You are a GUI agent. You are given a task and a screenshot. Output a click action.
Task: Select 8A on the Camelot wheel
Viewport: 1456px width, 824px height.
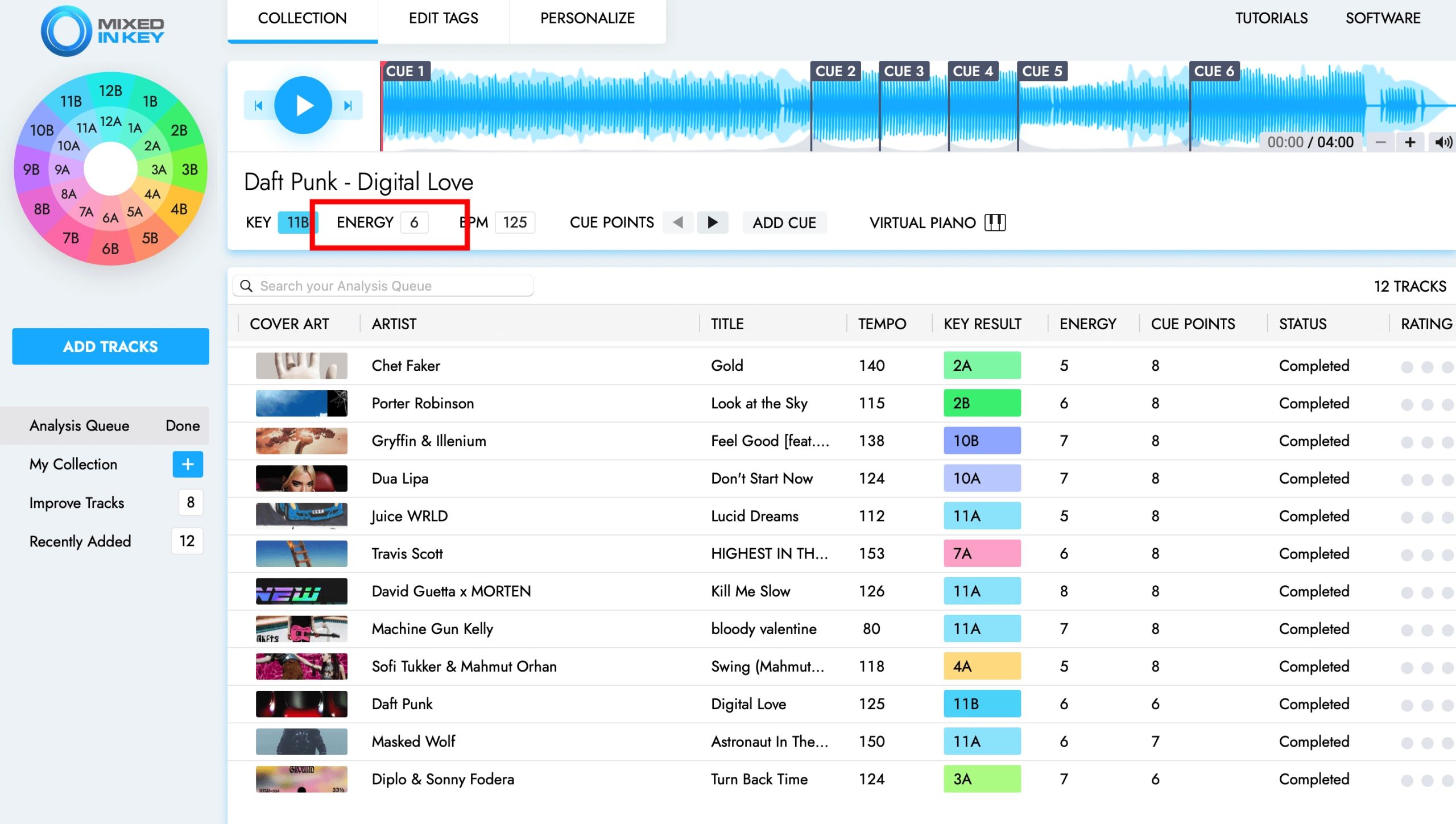(69, 194)
